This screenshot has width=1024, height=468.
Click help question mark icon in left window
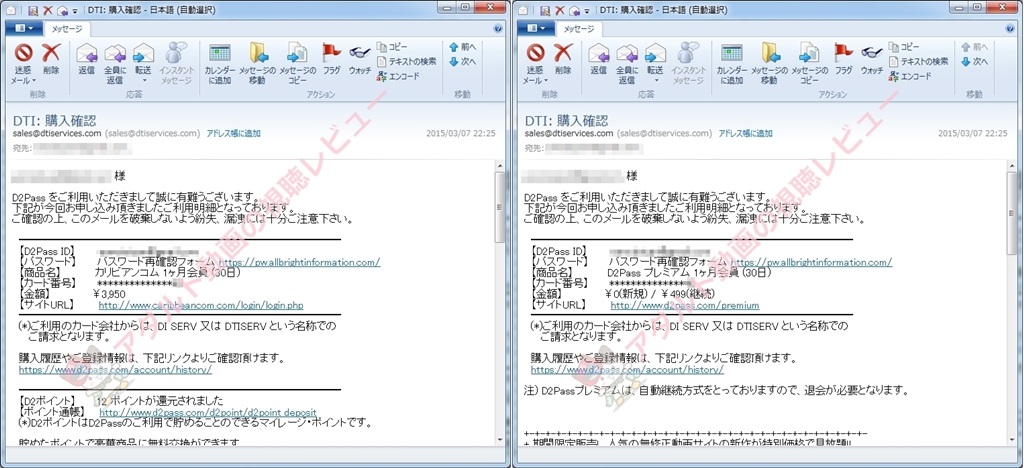[x=498, y=29]
